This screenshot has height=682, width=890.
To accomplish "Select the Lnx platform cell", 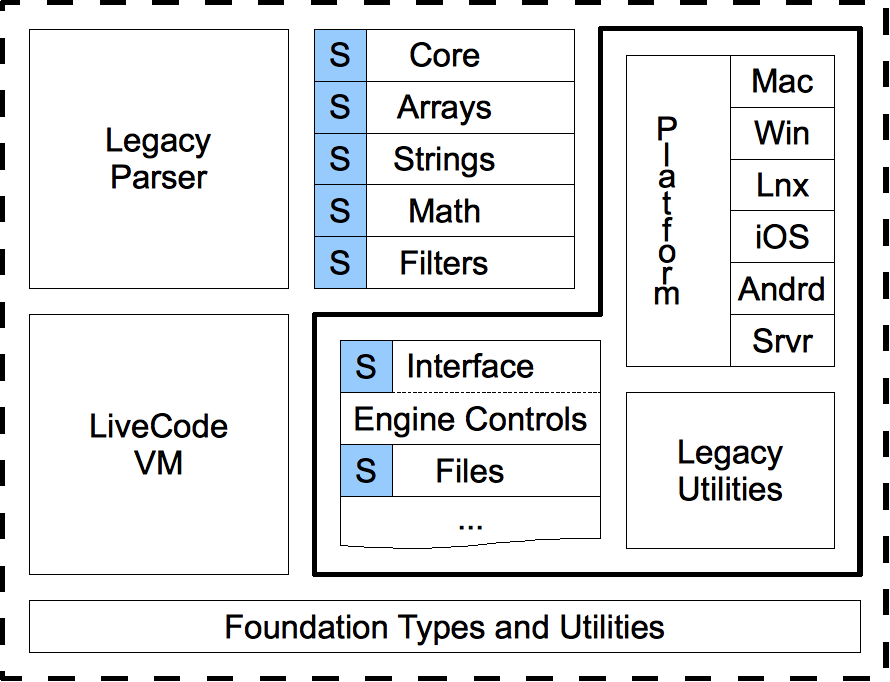I will (x=782, y=185).
